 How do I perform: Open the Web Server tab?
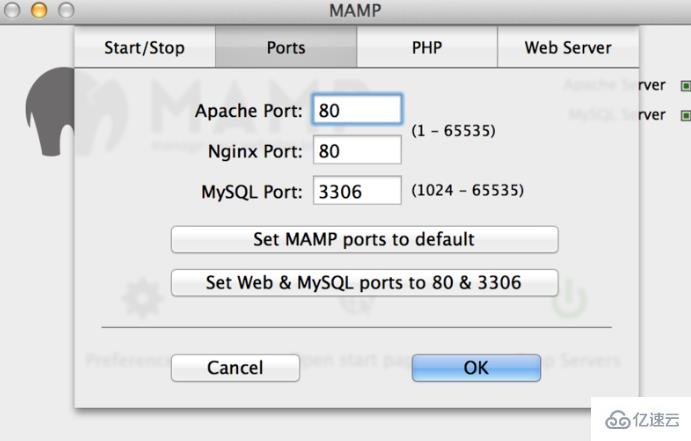click(x=568, y=47)
